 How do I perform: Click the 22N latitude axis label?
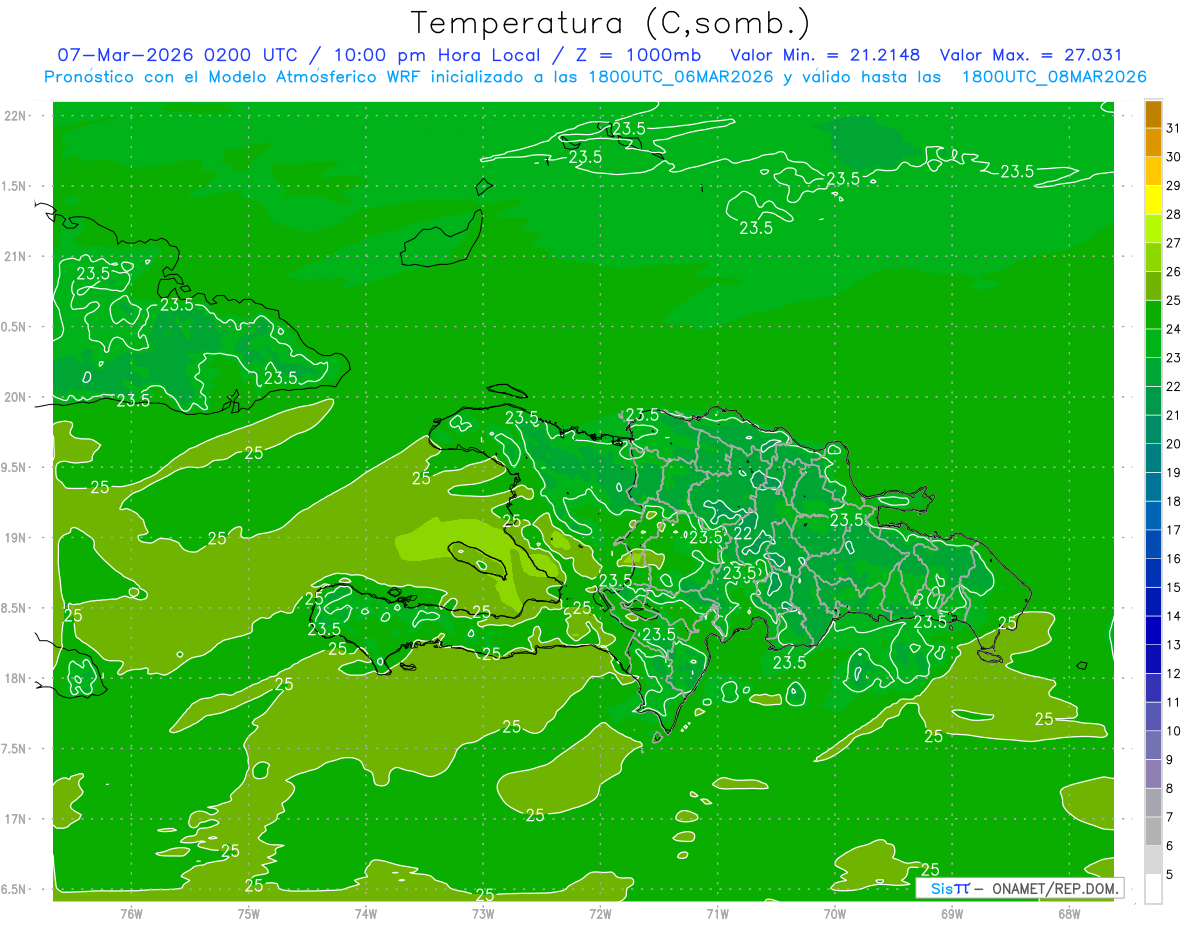pos(16,115)
